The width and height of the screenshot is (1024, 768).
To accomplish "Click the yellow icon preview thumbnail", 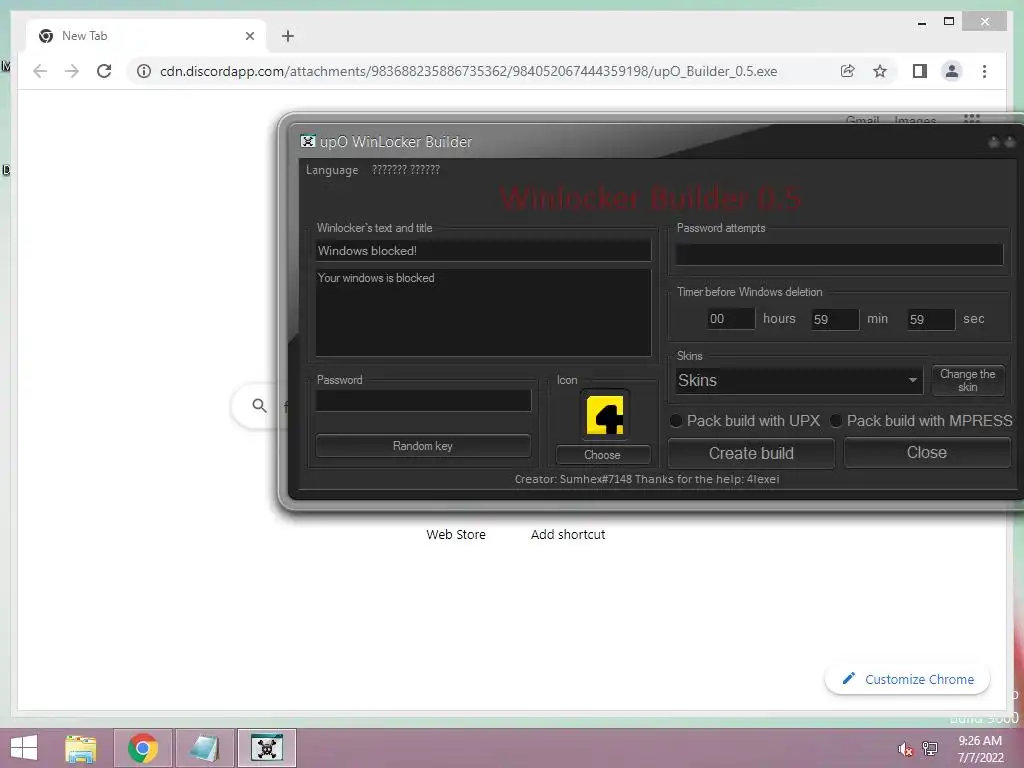I will click(605, 415).
